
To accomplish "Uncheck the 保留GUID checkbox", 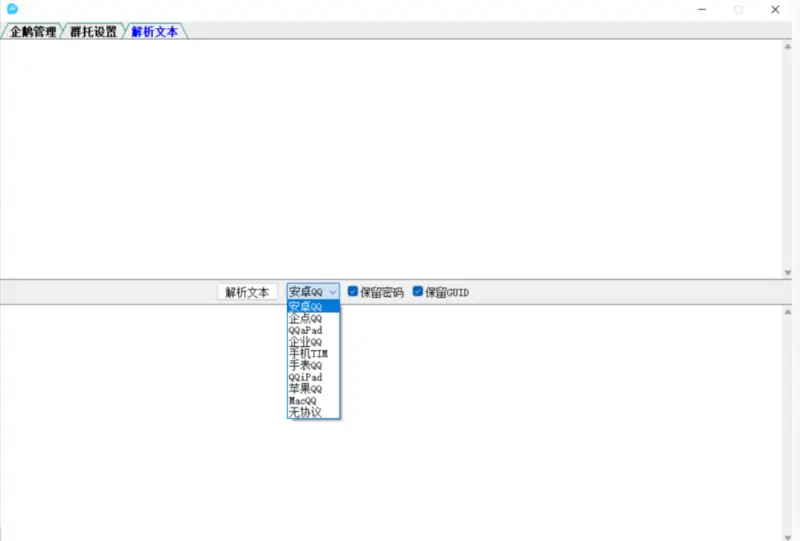I will tap(418, 292).
